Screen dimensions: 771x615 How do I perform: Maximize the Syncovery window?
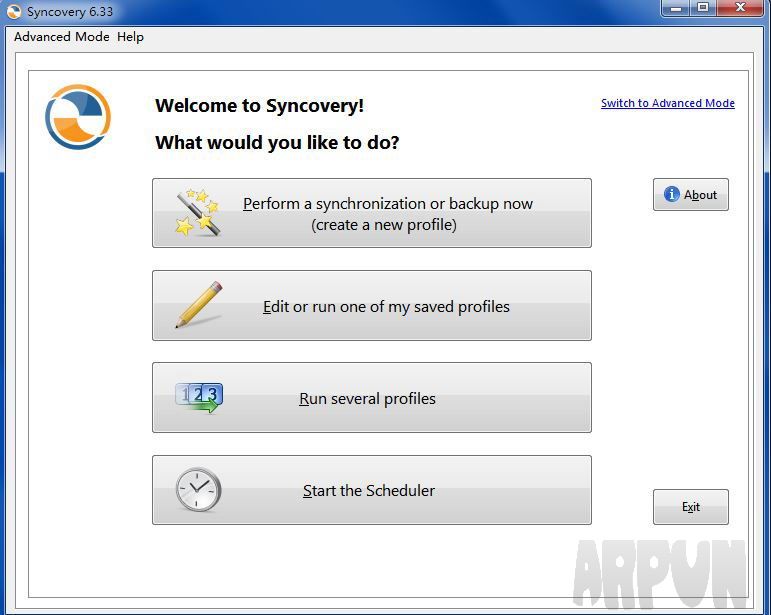click(703, 8)
